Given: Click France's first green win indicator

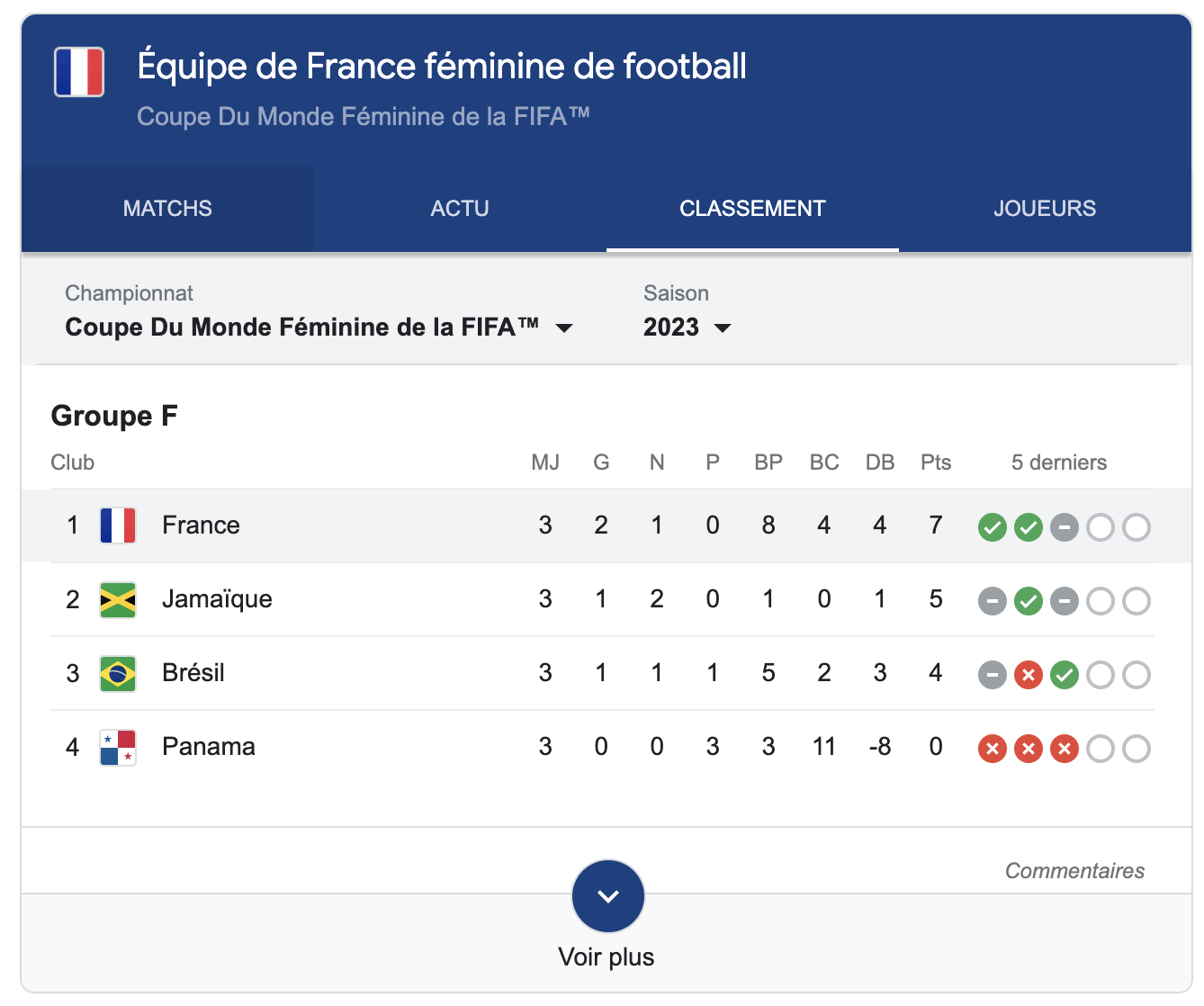Looking at the screenshot, I should tap(993, 527).
